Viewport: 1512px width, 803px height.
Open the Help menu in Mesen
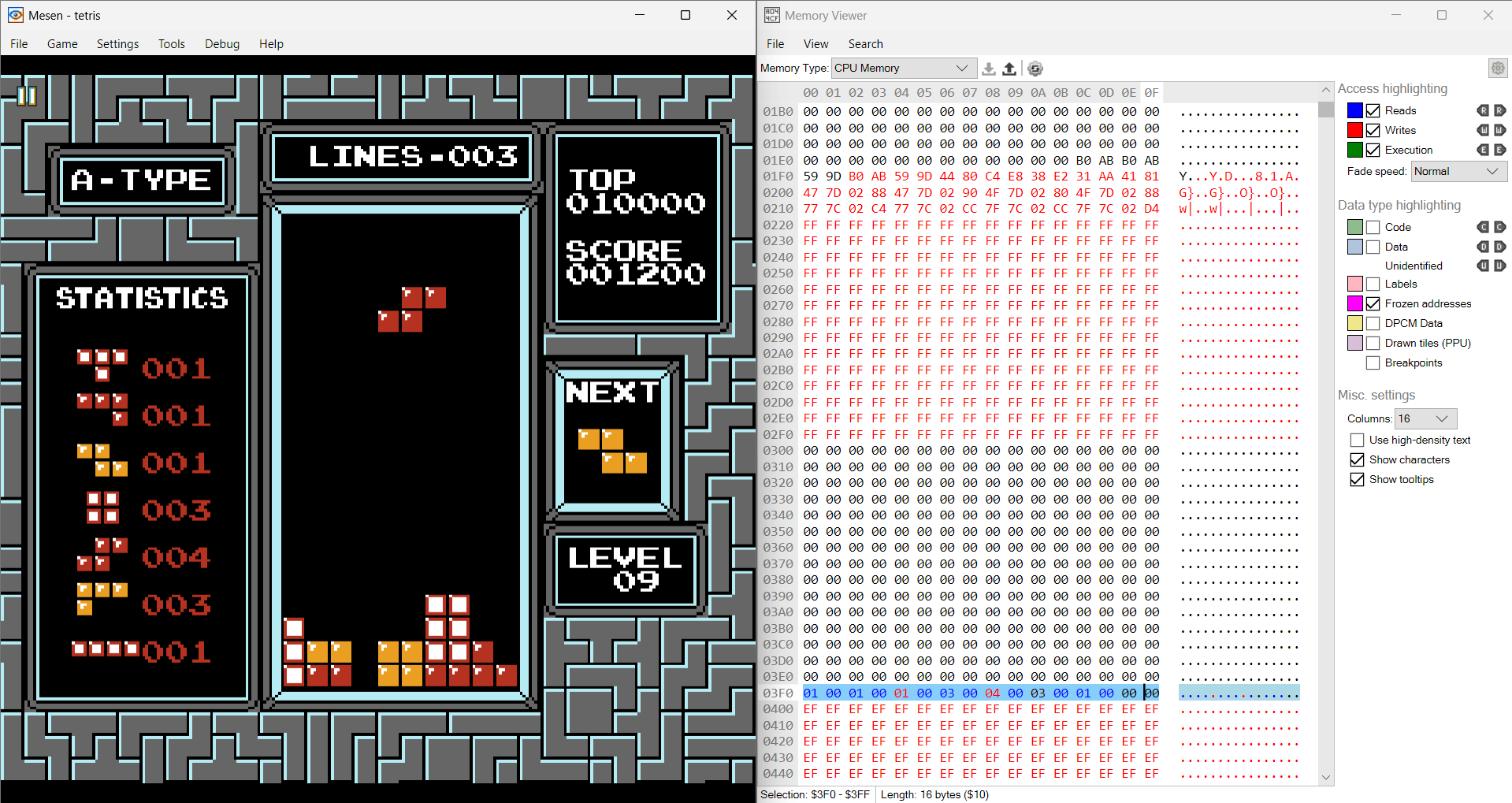(x=271, y=44)
